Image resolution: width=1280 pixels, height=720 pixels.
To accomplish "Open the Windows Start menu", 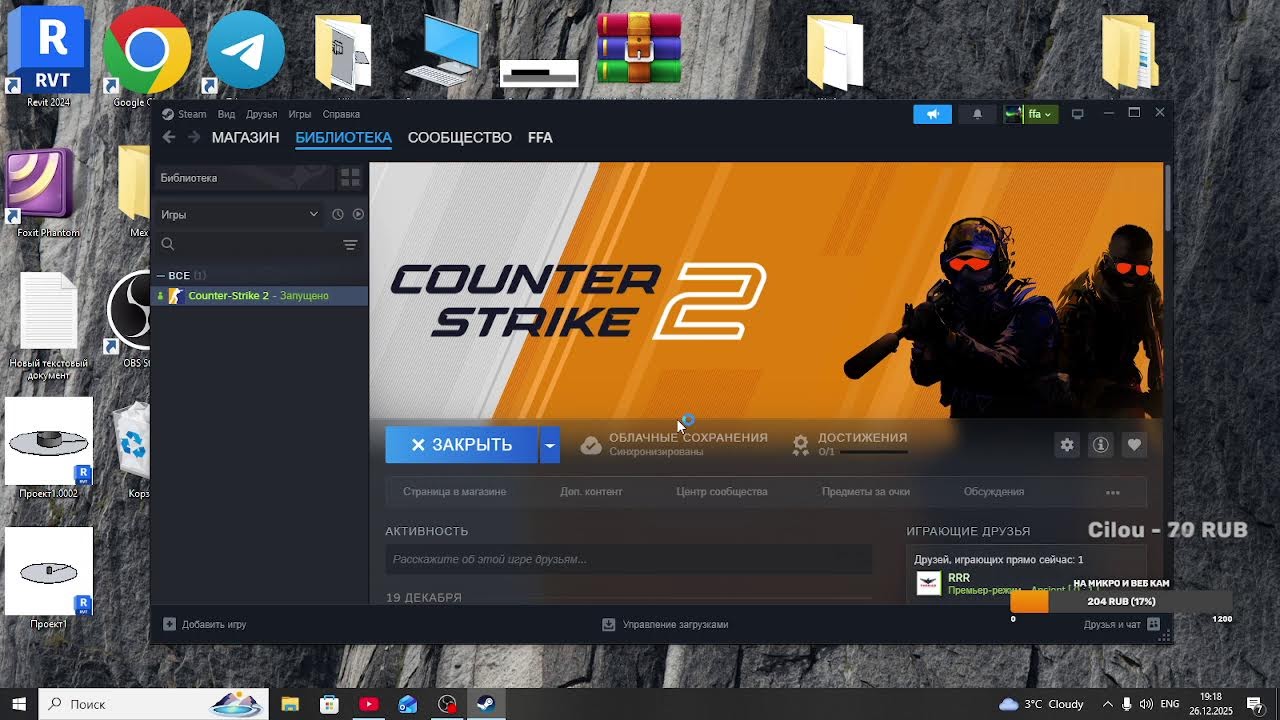I will (19, 704).
